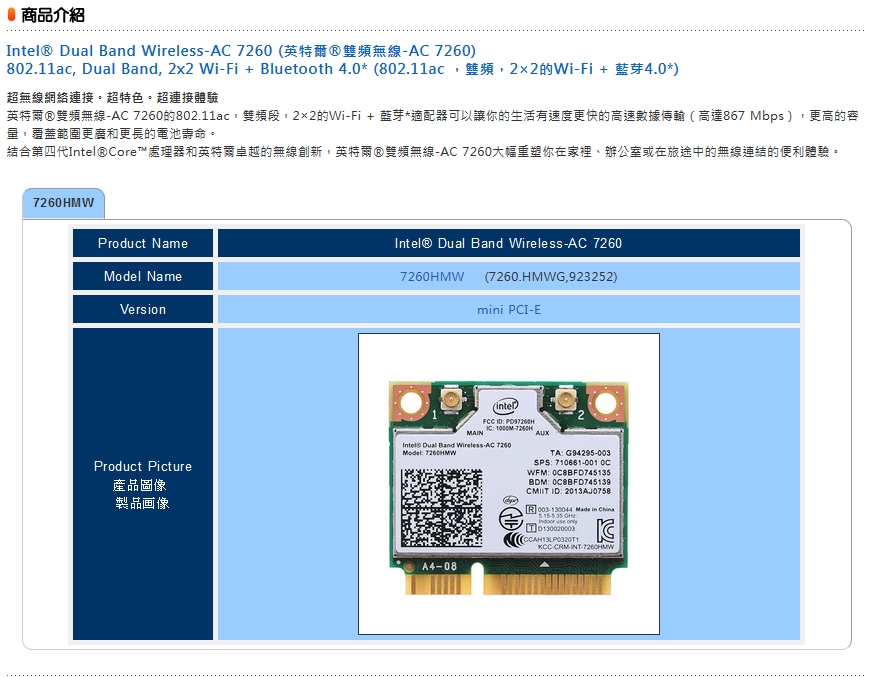
Task: Click the Version header cell
Action: click(143, 309)
